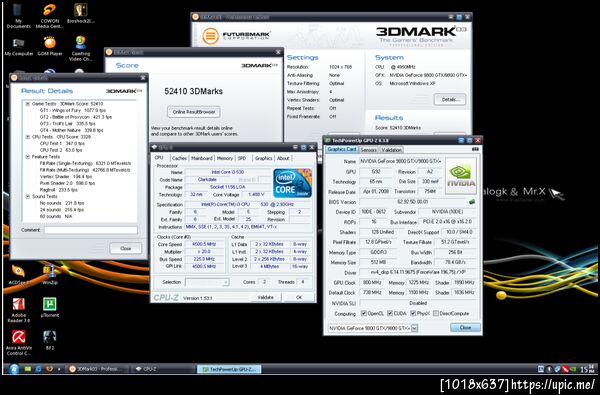This screenshot has height=395, width=600.
Task: Toggle the PhysX checkbox in GPU-Z
Action: tap(413, 313)
